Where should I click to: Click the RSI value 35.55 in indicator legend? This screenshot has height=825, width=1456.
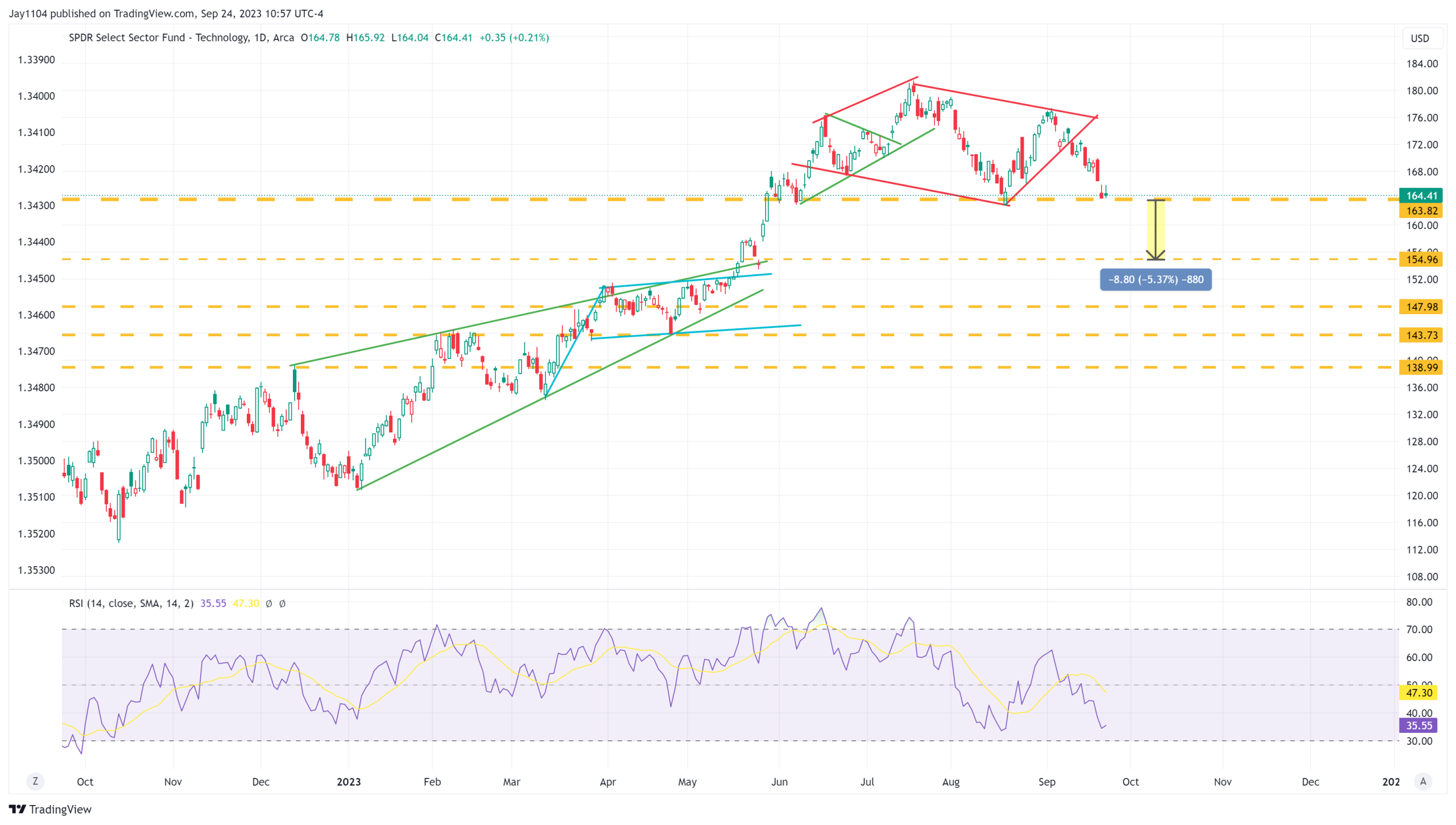tap(213, 603)
